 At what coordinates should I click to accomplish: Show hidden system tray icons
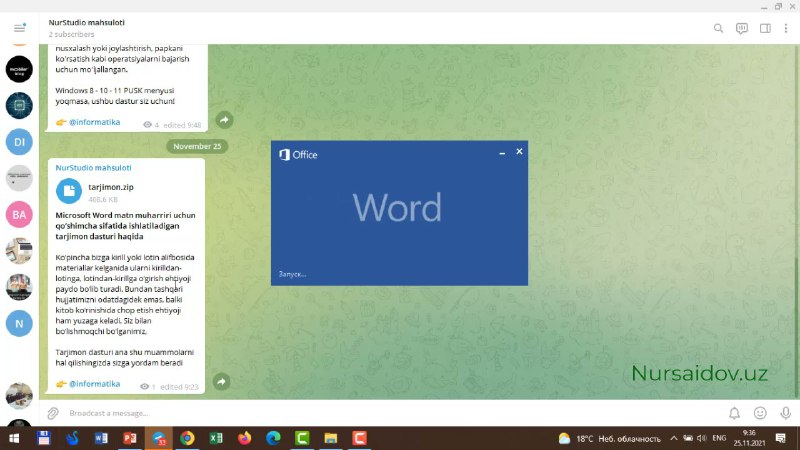[673, 438]
